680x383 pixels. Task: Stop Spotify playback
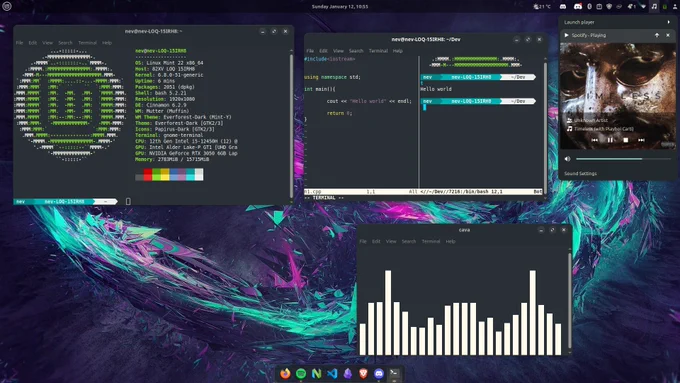625,140
